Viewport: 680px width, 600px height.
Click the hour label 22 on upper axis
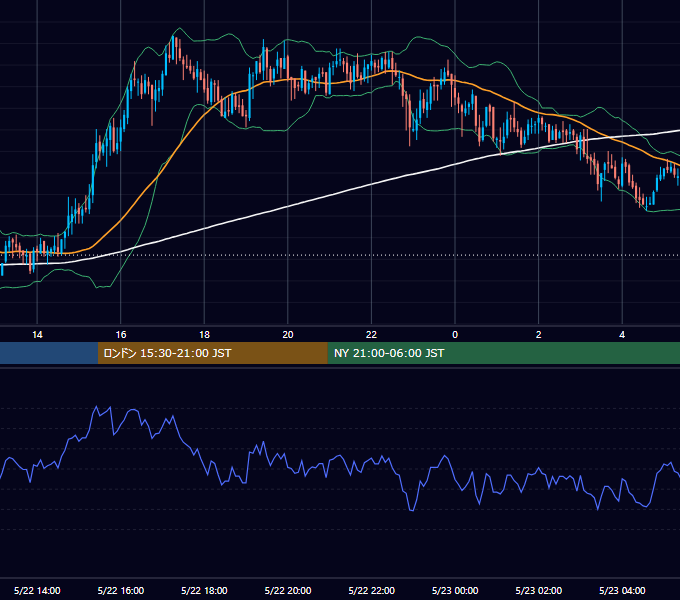[x=372, y=335]
